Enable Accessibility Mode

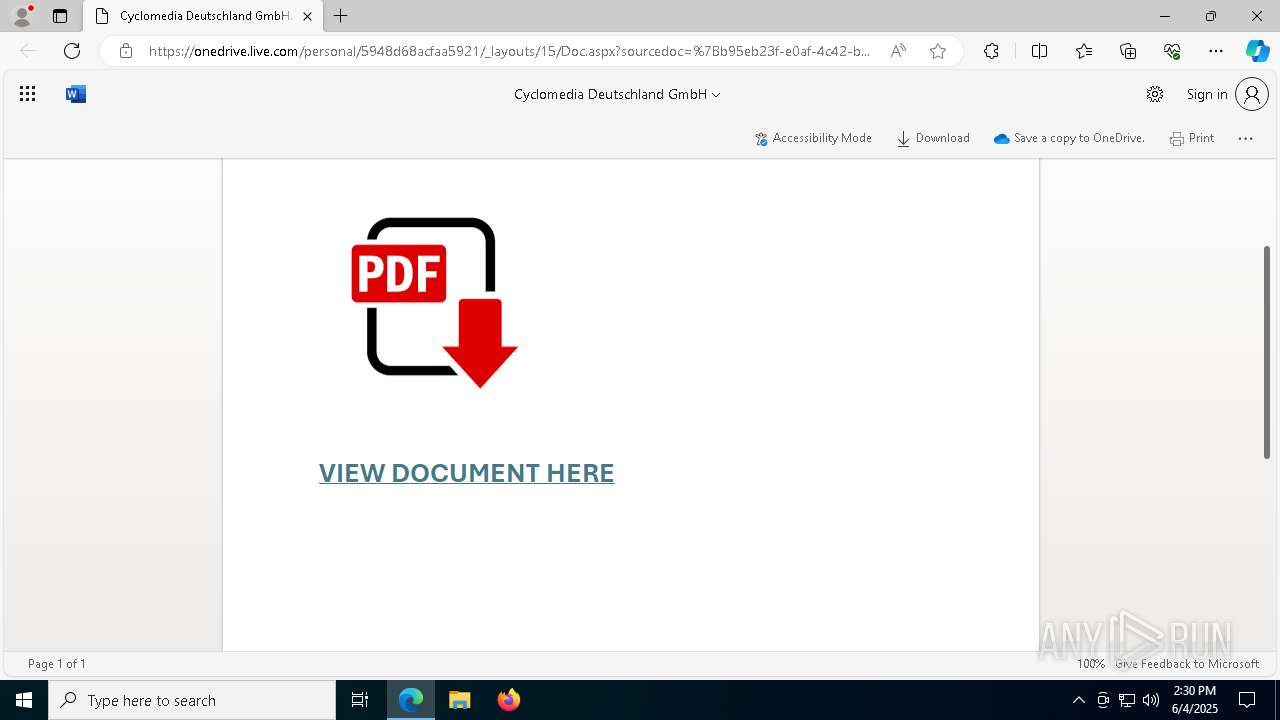point(813,138)
